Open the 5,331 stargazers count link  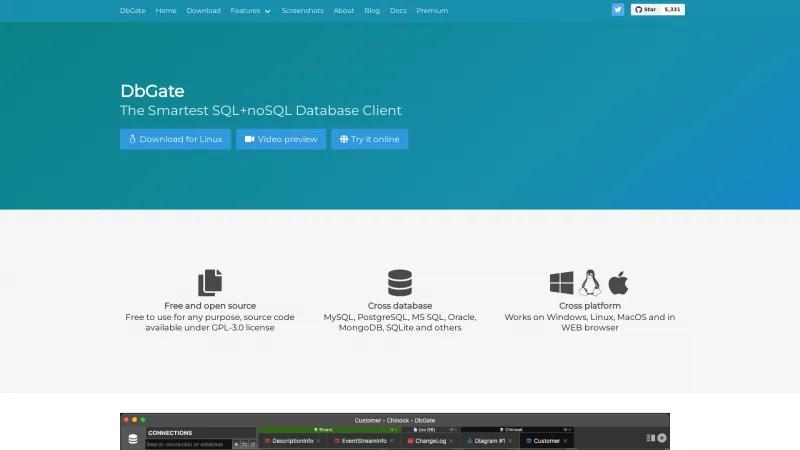pyautogui.click(x=672, y=10)
